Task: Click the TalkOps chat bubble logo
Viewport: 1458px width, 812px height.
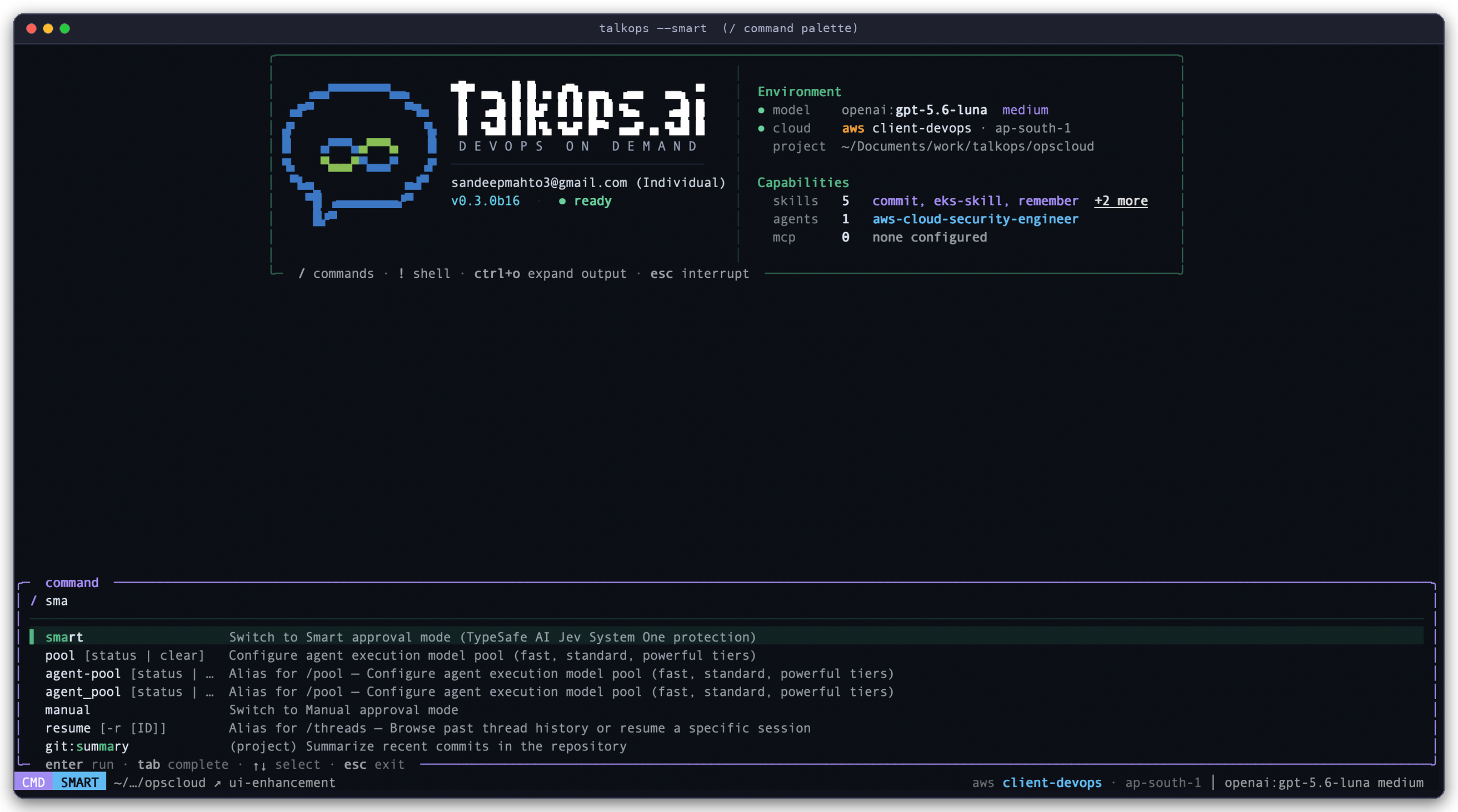Action: [359, 154]
